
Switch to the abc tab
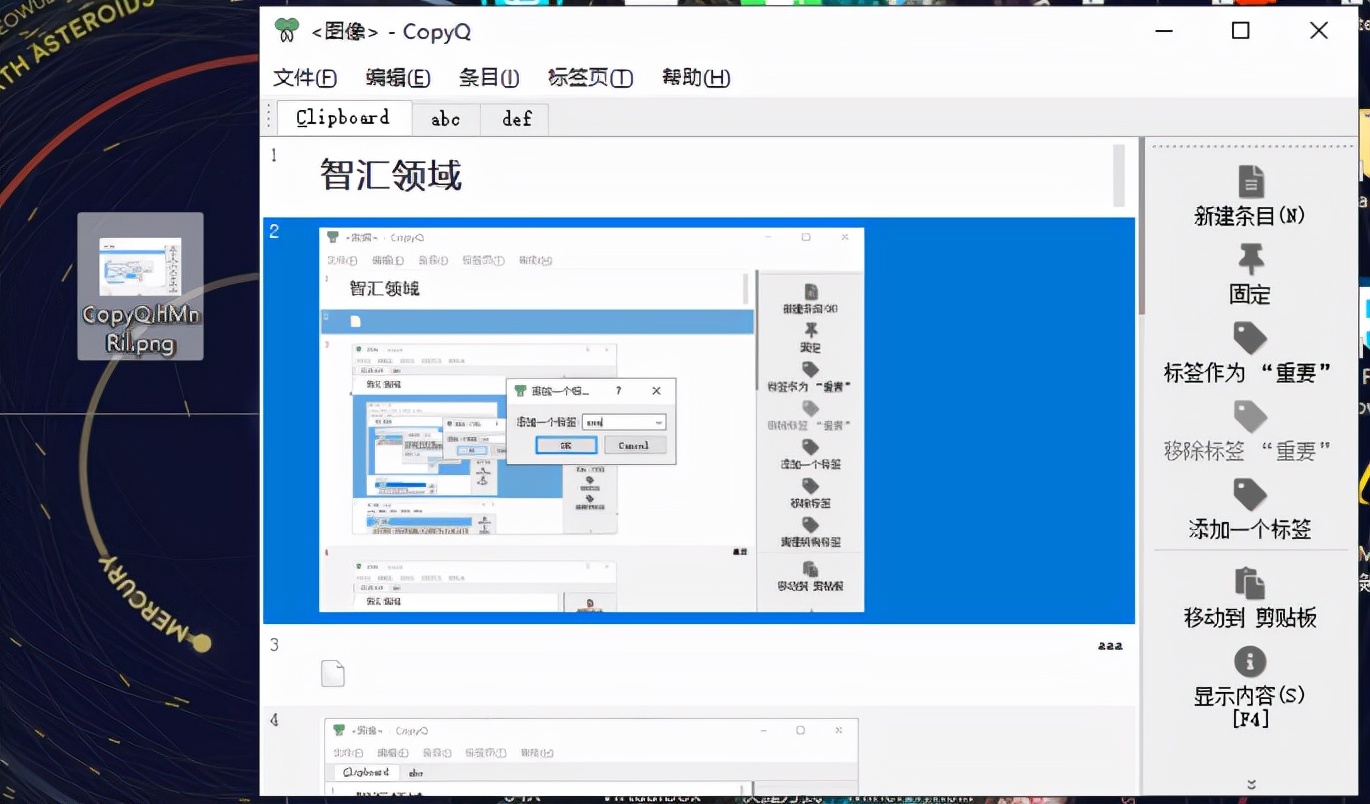click(x=446, y=118)
